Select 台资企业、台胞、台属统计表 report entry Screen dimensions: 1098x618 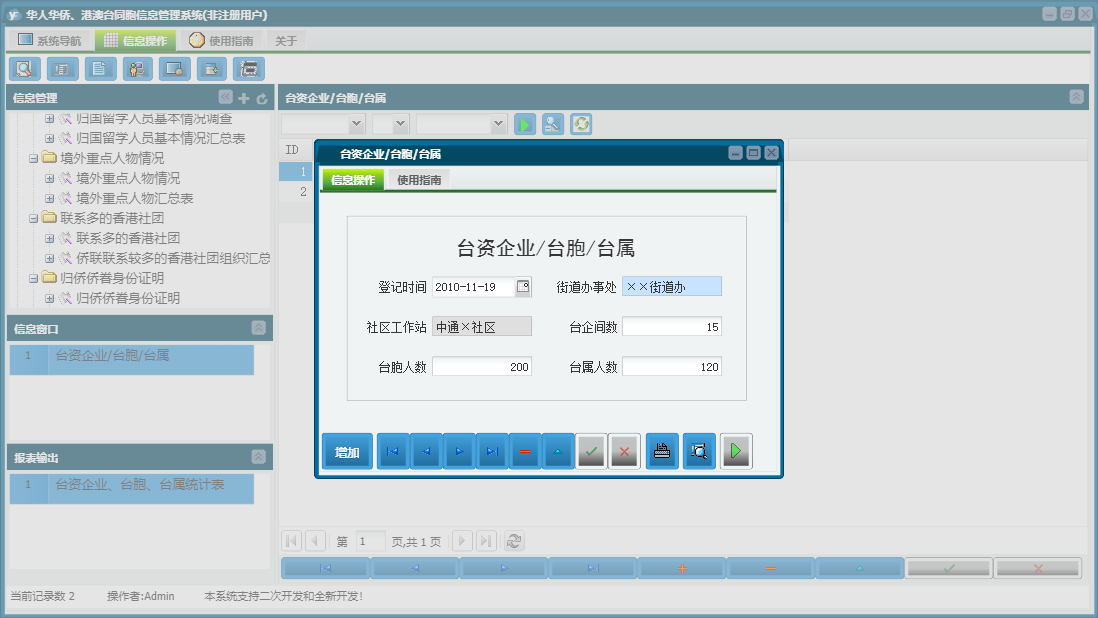coord(132,489)
